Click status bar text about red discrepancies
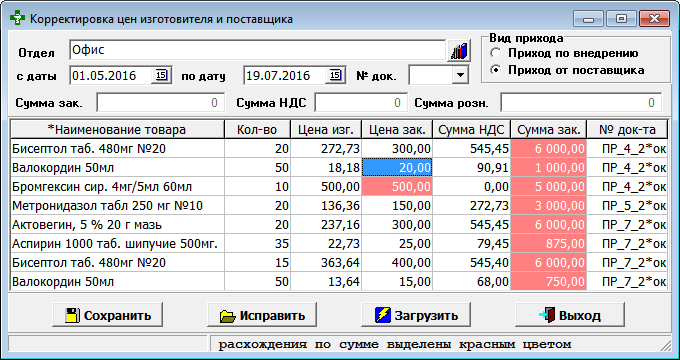 [395, 344]
